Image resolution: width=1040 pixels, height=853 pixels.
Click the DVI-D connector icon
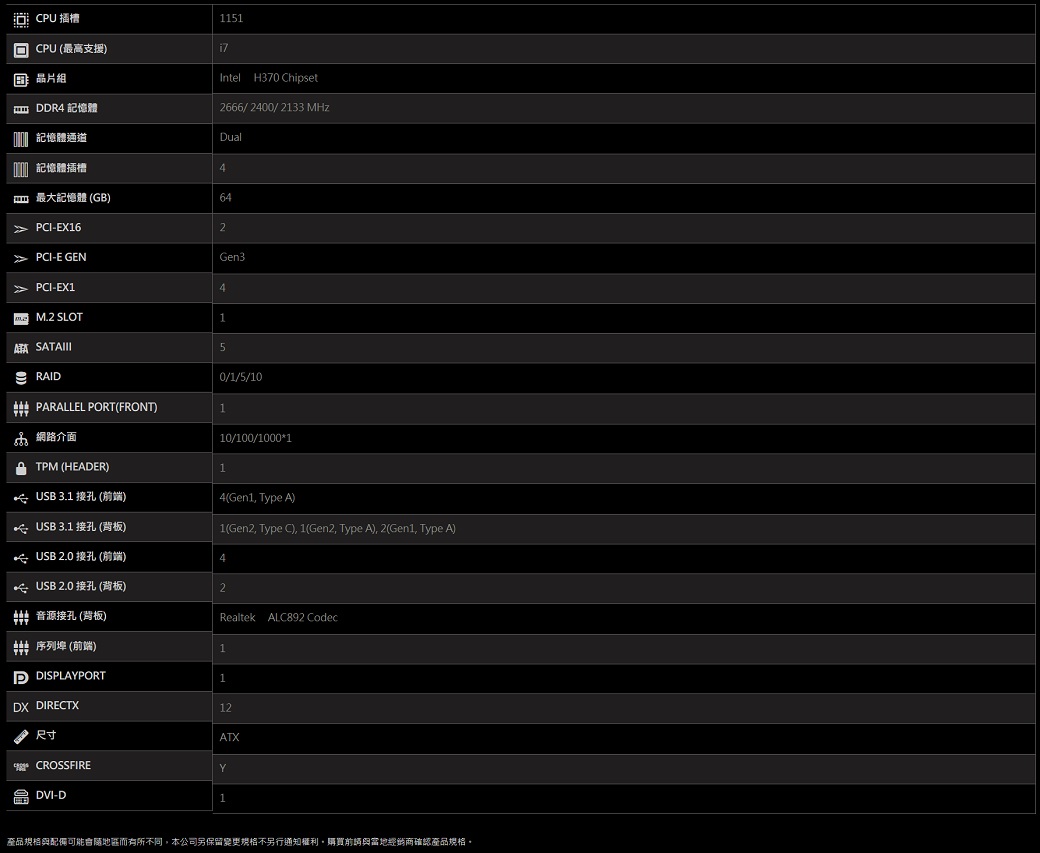point(21,797)
